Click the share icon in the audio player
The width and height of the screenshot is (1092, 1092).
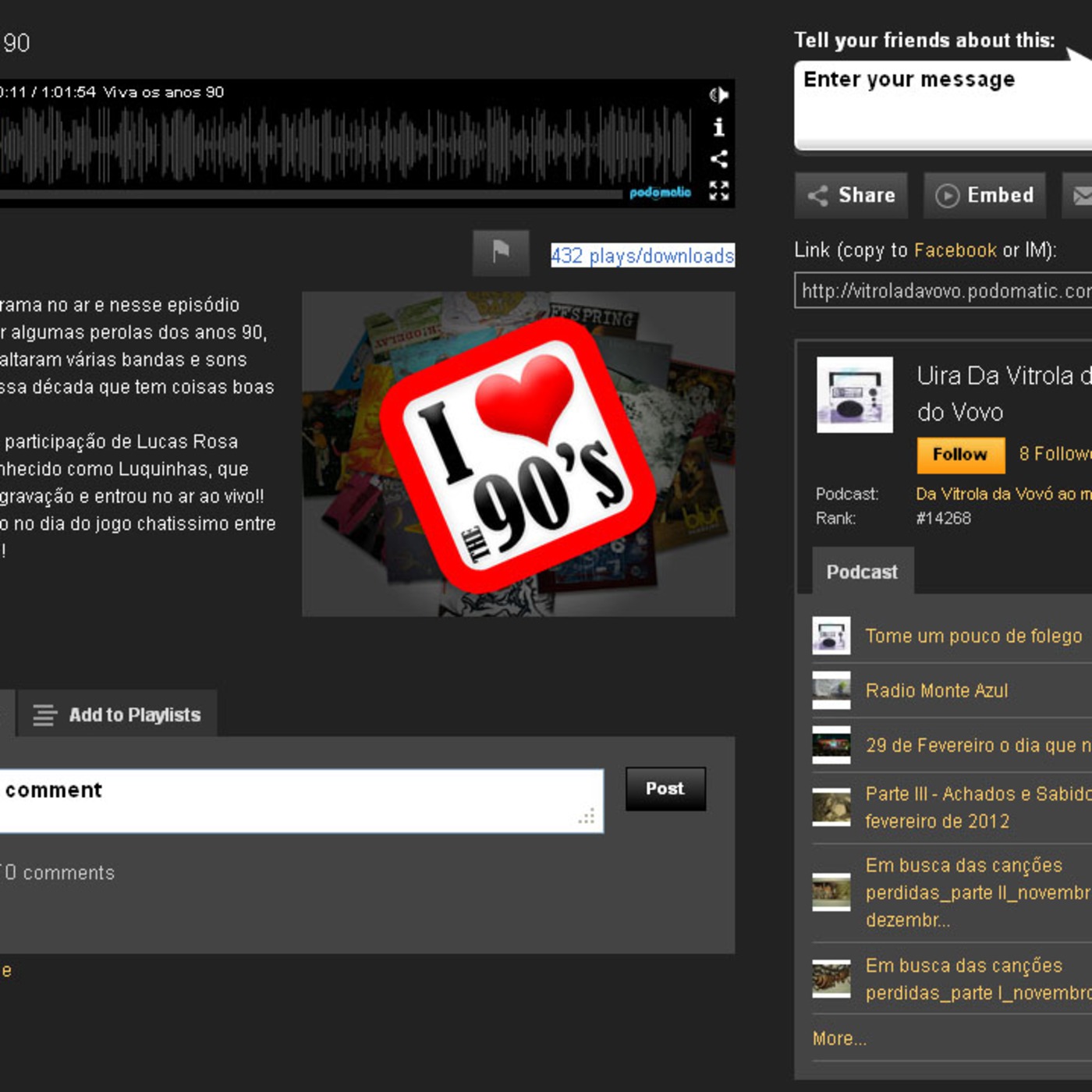click(x=718, y=159)
